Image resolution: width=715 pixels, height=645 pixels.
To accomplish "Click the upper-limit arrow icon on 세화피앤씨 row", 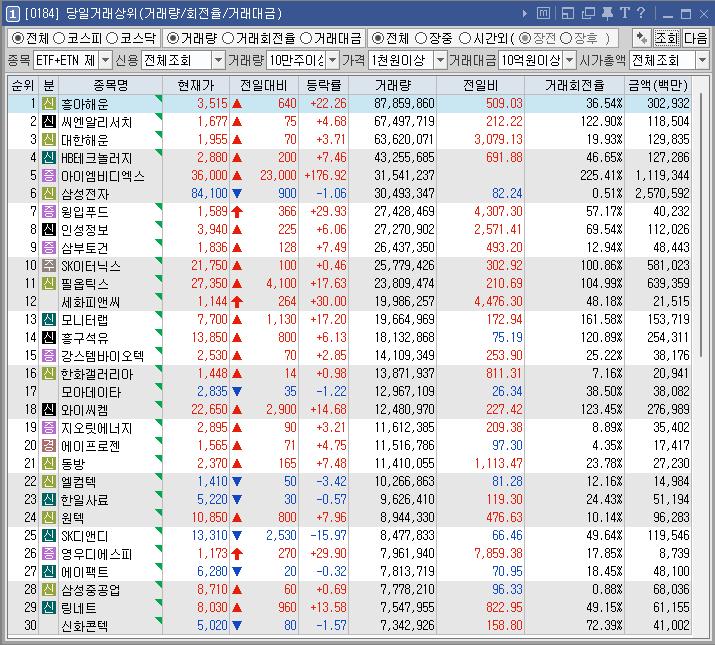I will pos(237,302).
